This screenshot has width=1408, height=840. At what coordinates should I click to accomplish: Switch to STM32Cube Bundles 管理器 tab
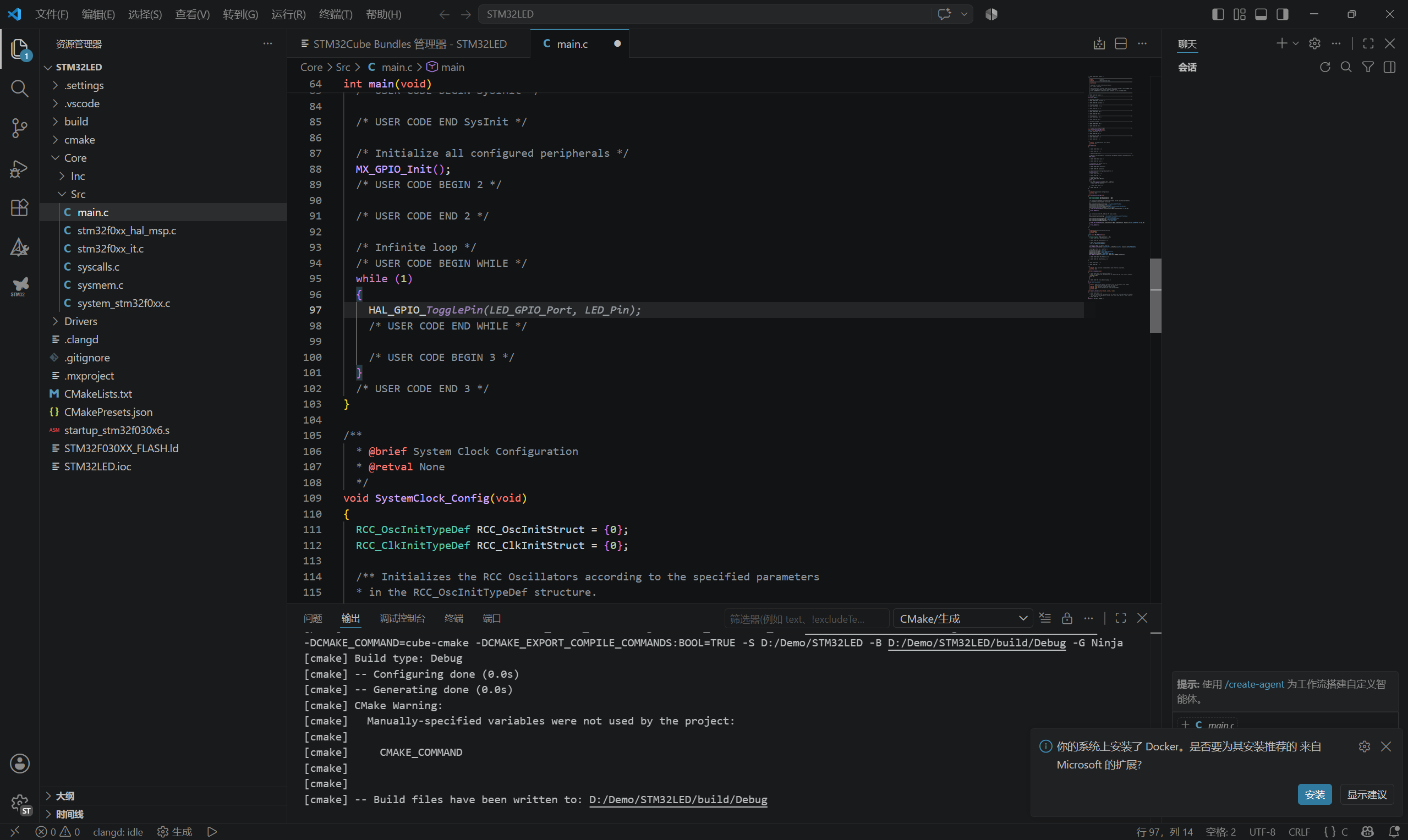[408, 43]
